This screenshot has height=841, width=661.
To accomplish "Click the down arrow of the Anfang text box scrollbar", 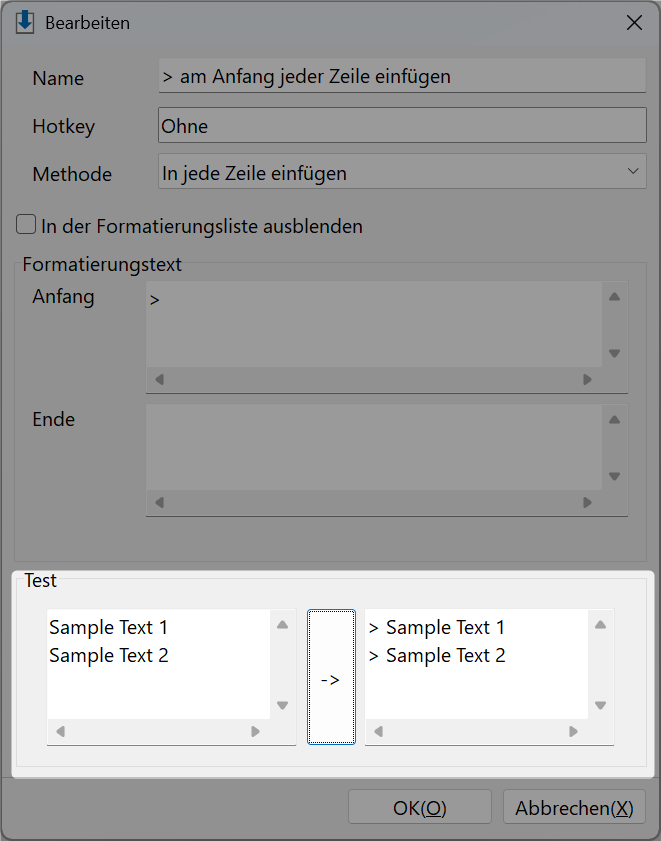I will (614, 353).
